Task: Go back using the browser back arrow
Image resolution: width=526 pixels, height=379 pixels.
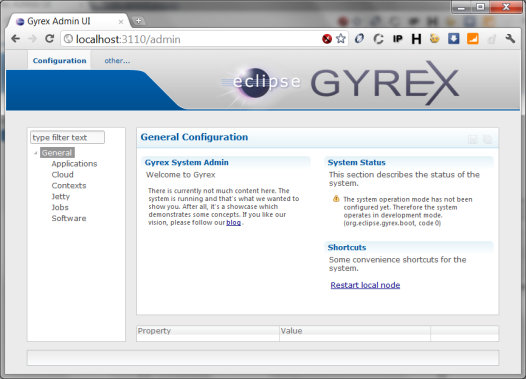Action: tap(15, 39)
